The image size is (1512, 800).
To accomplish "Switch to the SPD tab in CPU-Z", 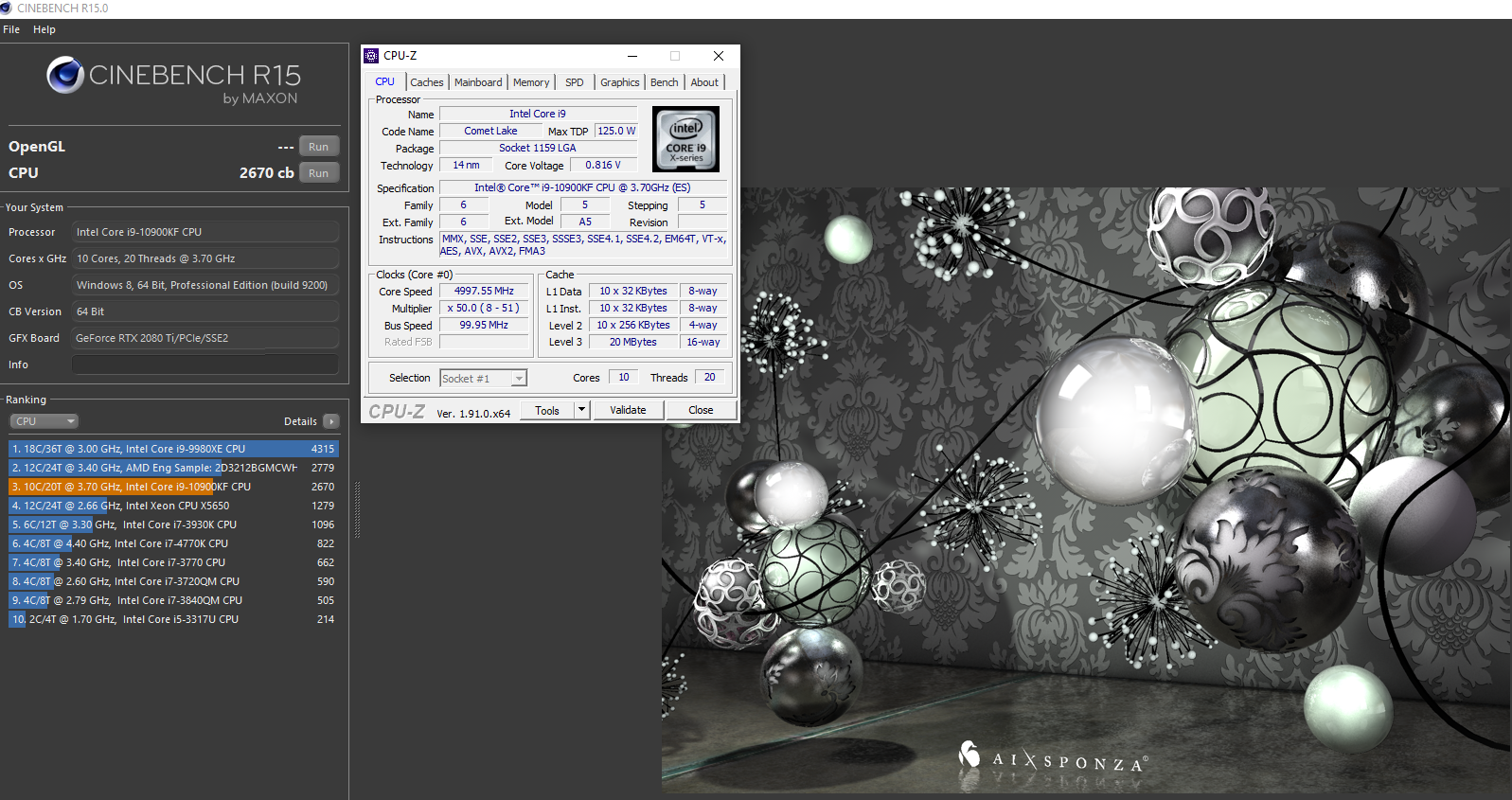I will 575,82.
